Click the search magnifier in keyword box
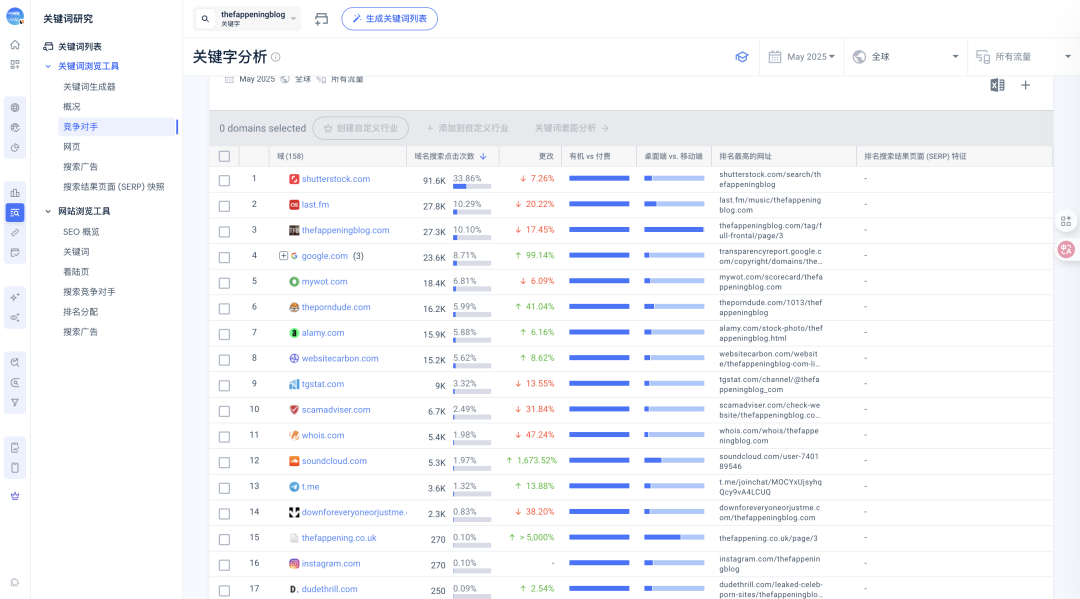Viewport: 1080px width, 599px height. (x=205, y=19)
